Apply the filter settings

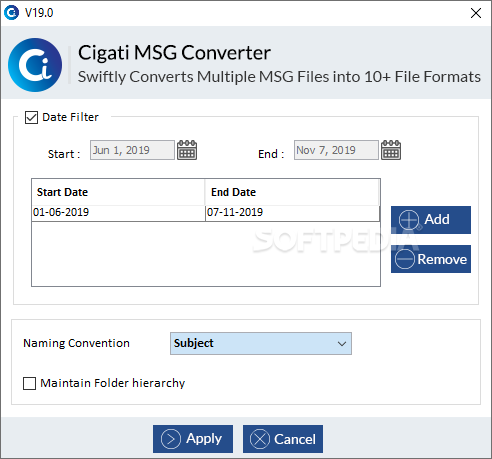[x=193, y=439]
